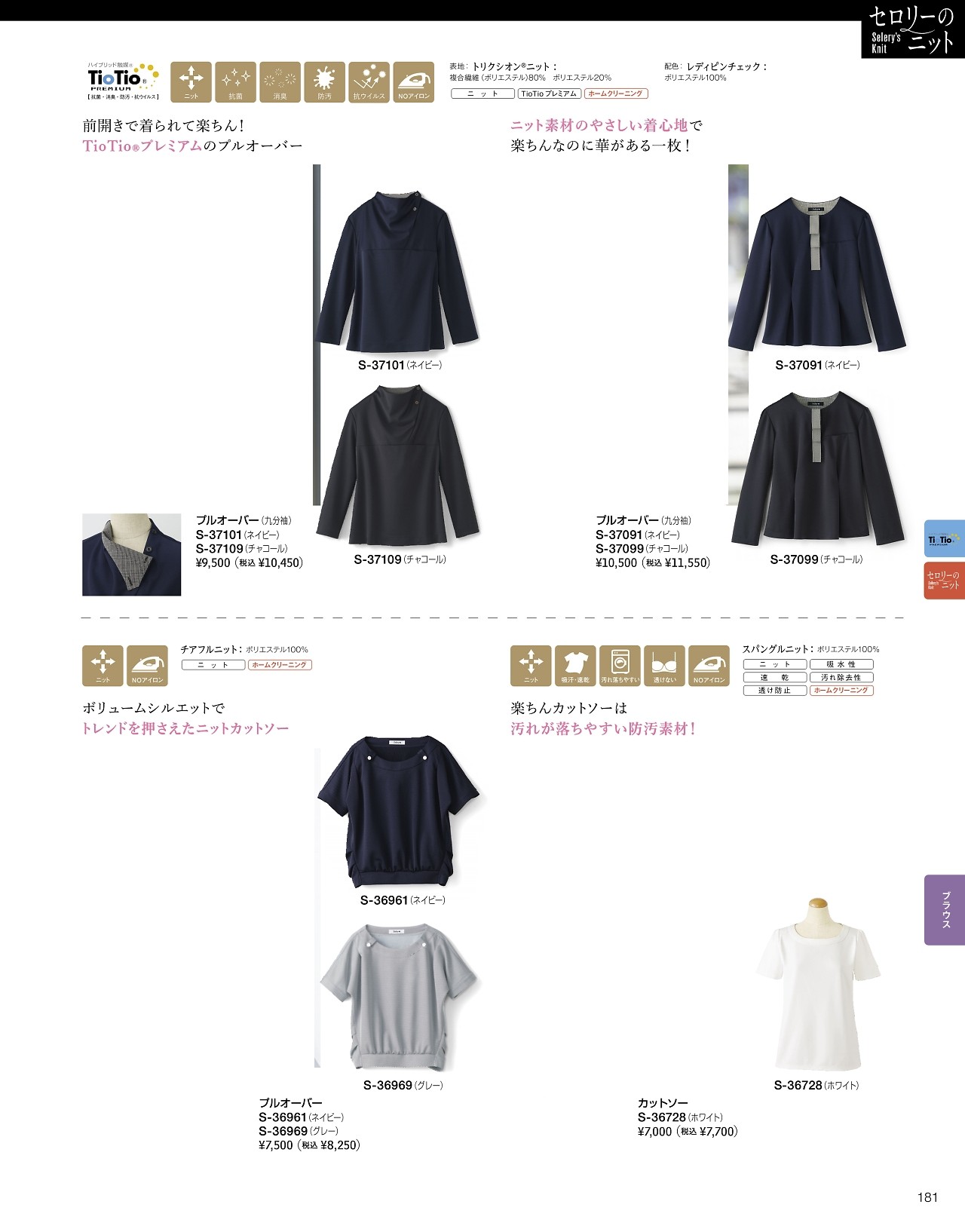Select the navy S-37101 pullover image
This screenshot has height=1232, width=965.
click(399, 271)
